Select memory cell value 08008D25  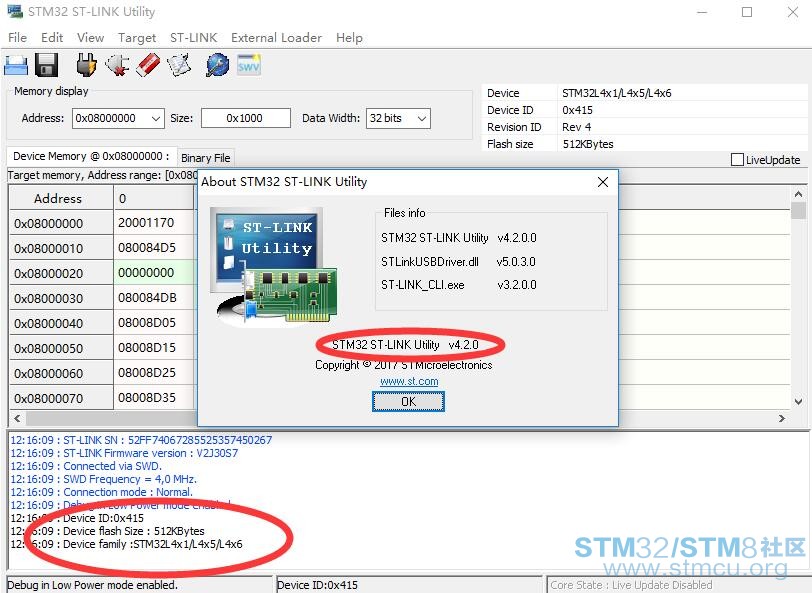coord(154,372)
